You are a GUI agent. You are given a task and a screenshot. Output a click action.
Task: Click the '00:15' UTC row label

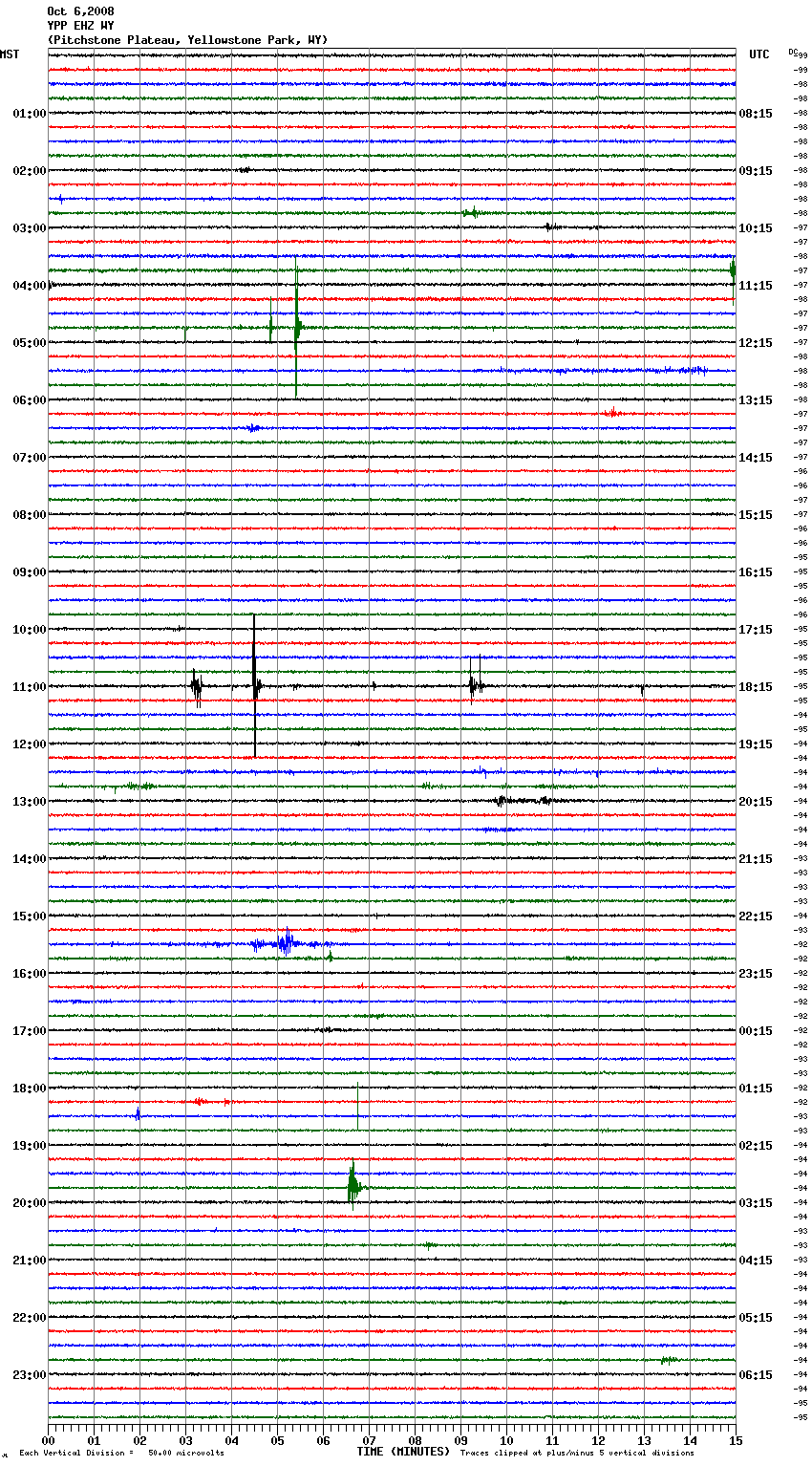pos(756,1031)
